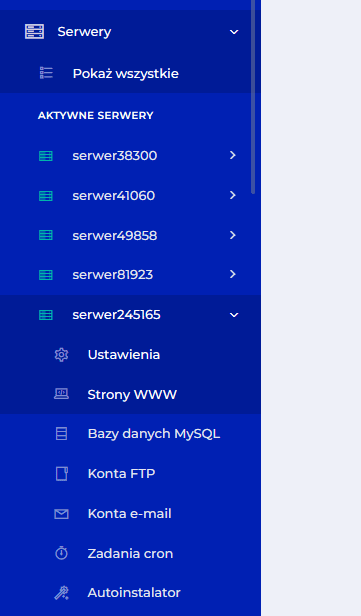Screen dimensions: 361x616
Task: Click the envelope icon for Konta e-mail
Action: 61,513
